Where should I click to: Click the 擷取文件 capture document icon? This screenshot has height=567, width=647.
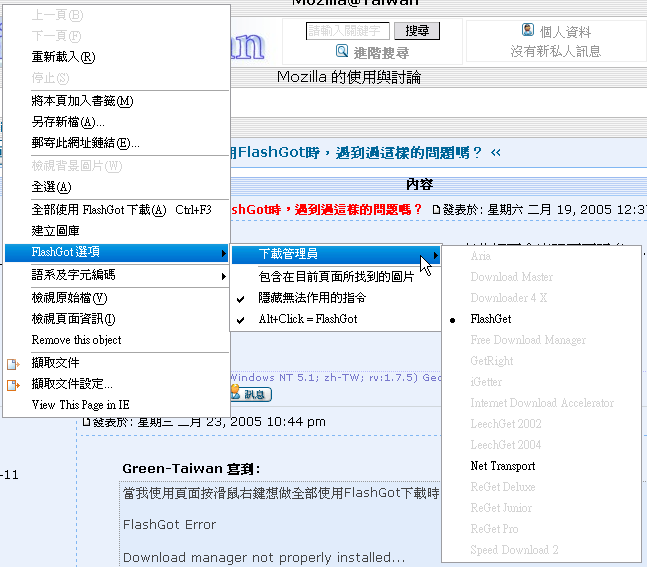pyautogui.click(x=13, y=364)
